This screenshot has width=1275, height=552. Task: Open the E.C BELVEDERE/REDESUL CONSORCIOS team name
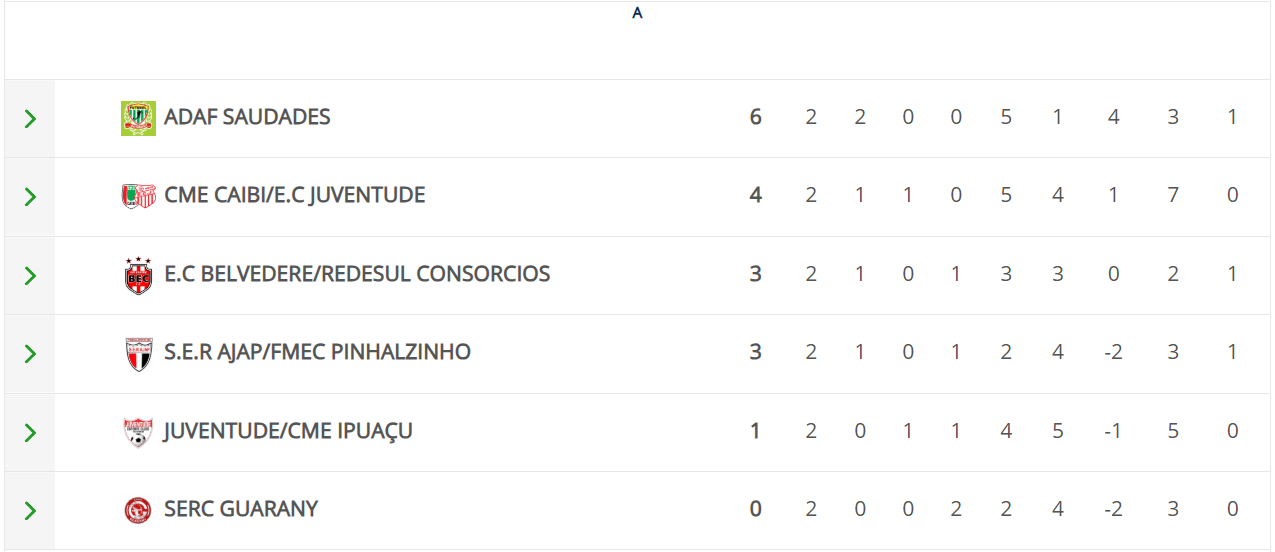[x=357, y=274]
